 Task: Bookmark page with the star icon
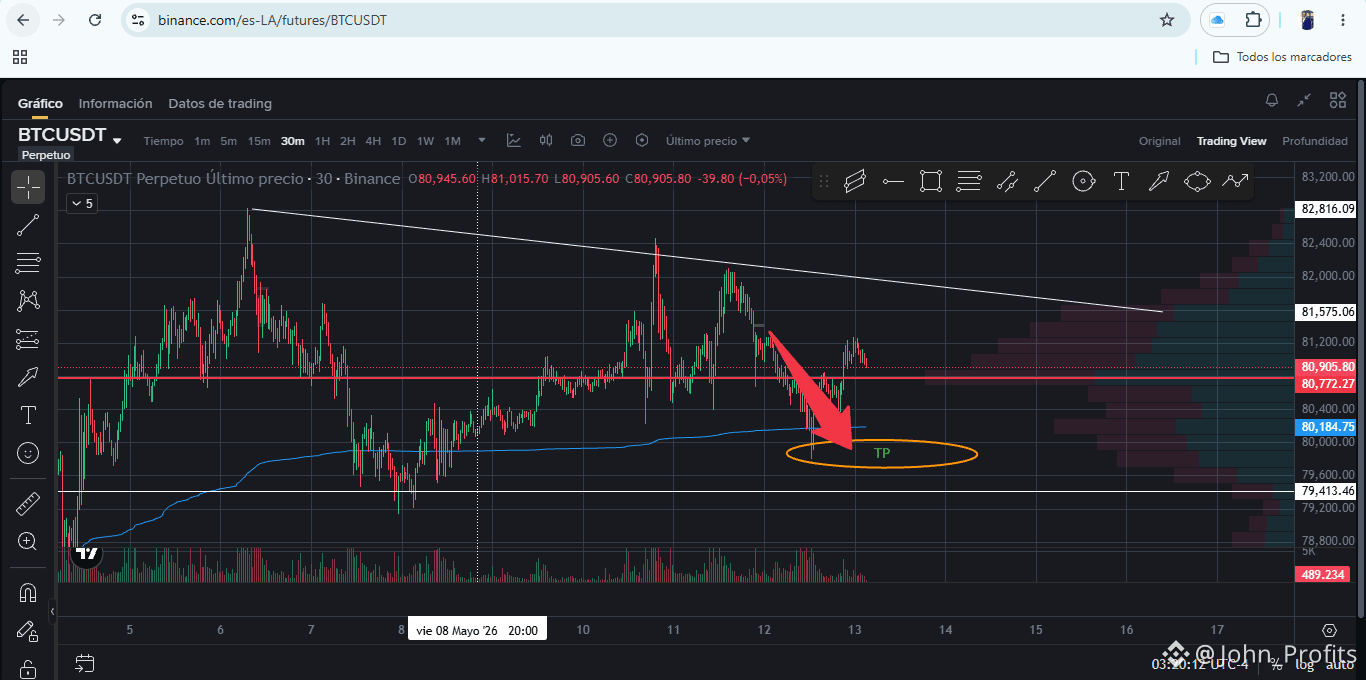click(x=1167, y=20)
